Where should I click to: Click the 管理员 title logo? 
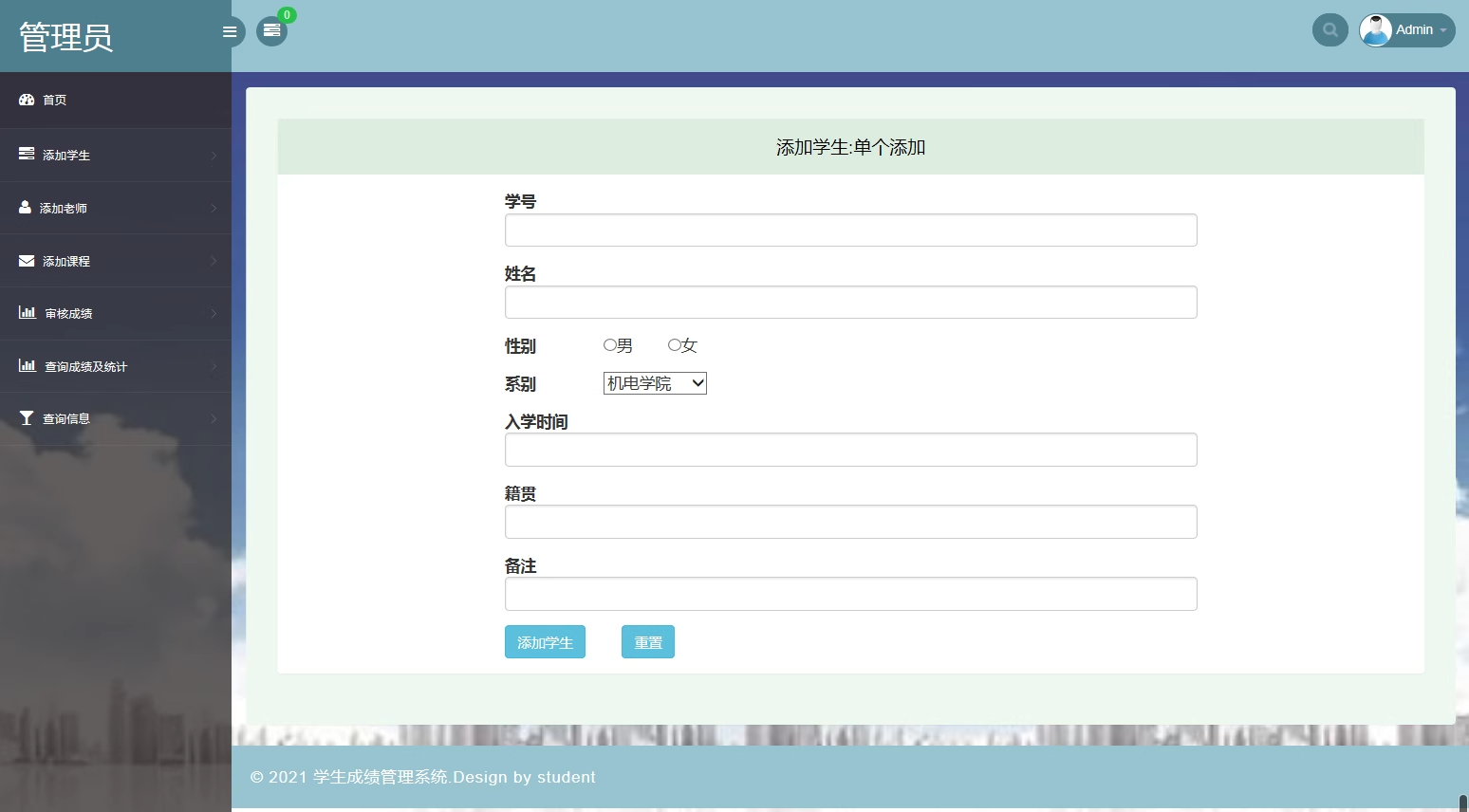(x=66, y=37)
